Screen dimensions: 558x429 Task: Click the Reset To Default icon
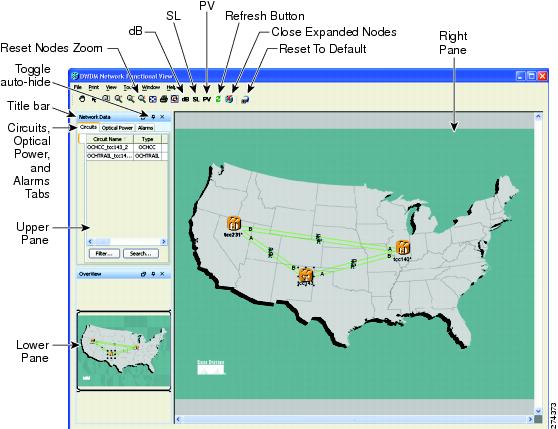pos(245,100)
